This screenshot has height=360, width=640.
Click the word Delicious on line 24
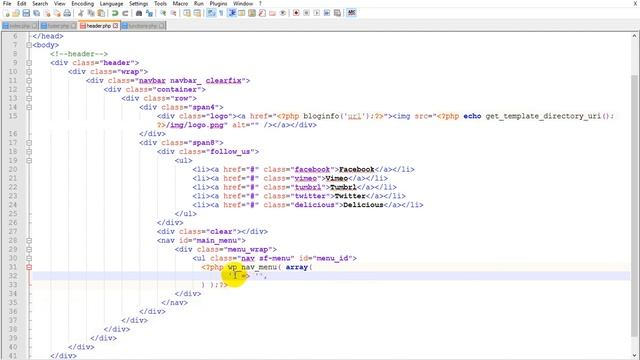pos(363,205)
